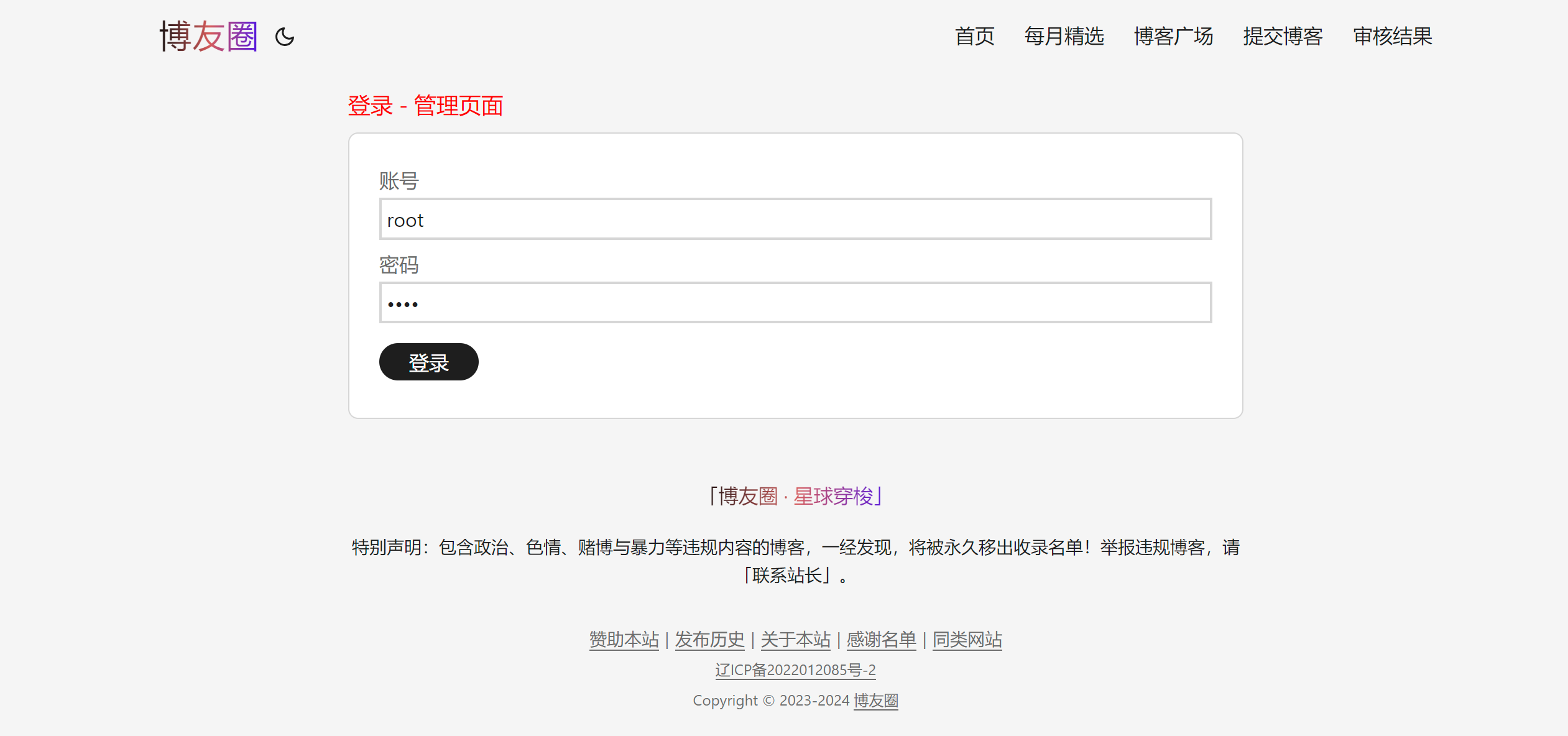This screenshot has width=1568, height=736.
Task: Click the 联系站长 contact link
Action: [787, 575]
